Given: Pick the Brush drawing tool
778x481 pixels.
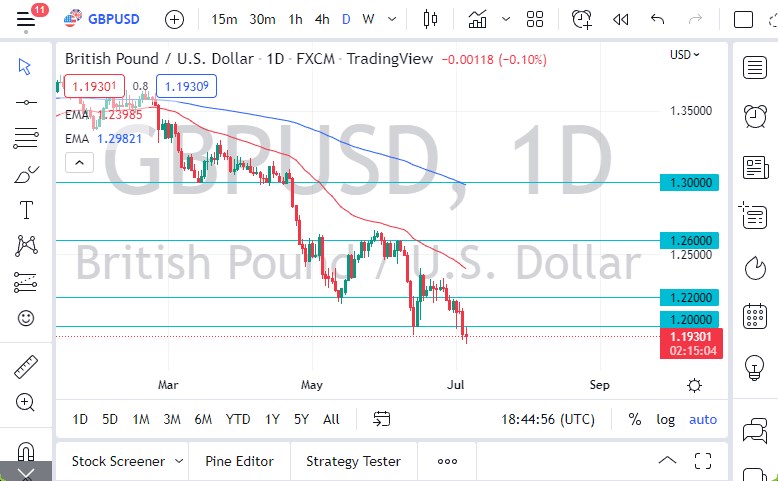Looking at the screenshot, I should point(26,174).
